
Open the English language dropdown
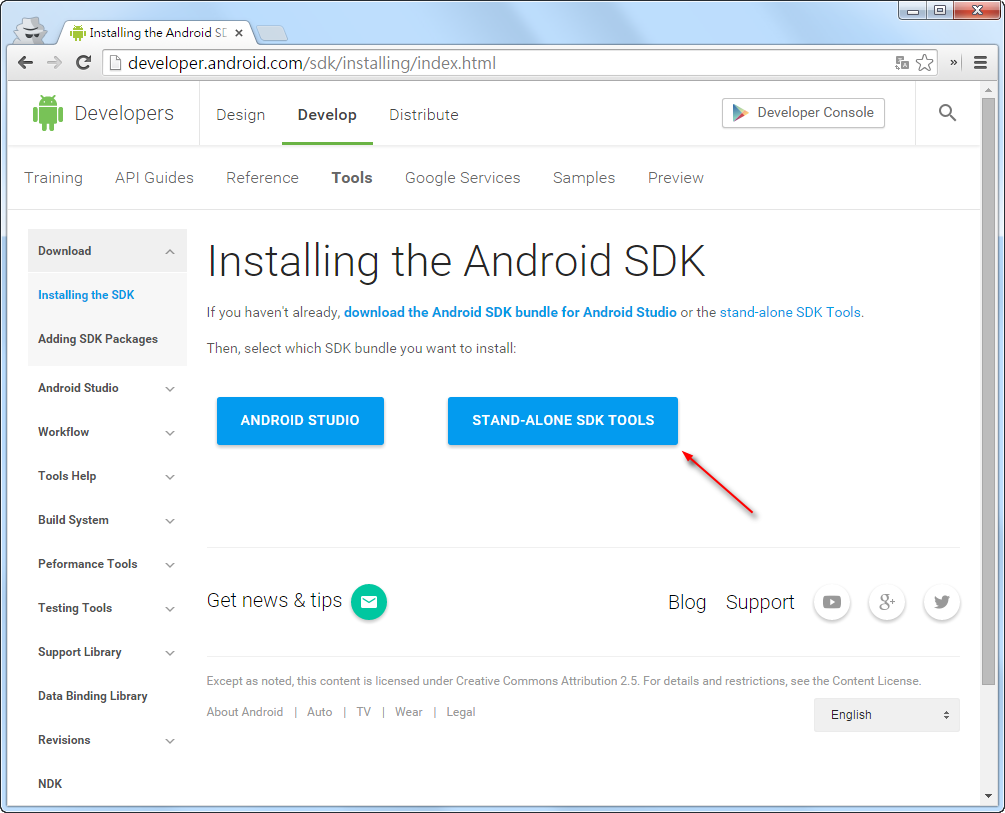886,715
